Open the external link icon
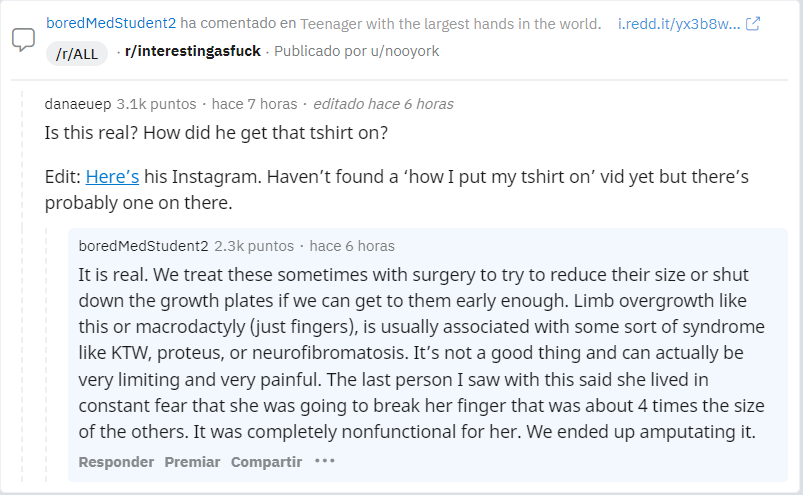The image size is (803, 495). click(x=753, y=23)
